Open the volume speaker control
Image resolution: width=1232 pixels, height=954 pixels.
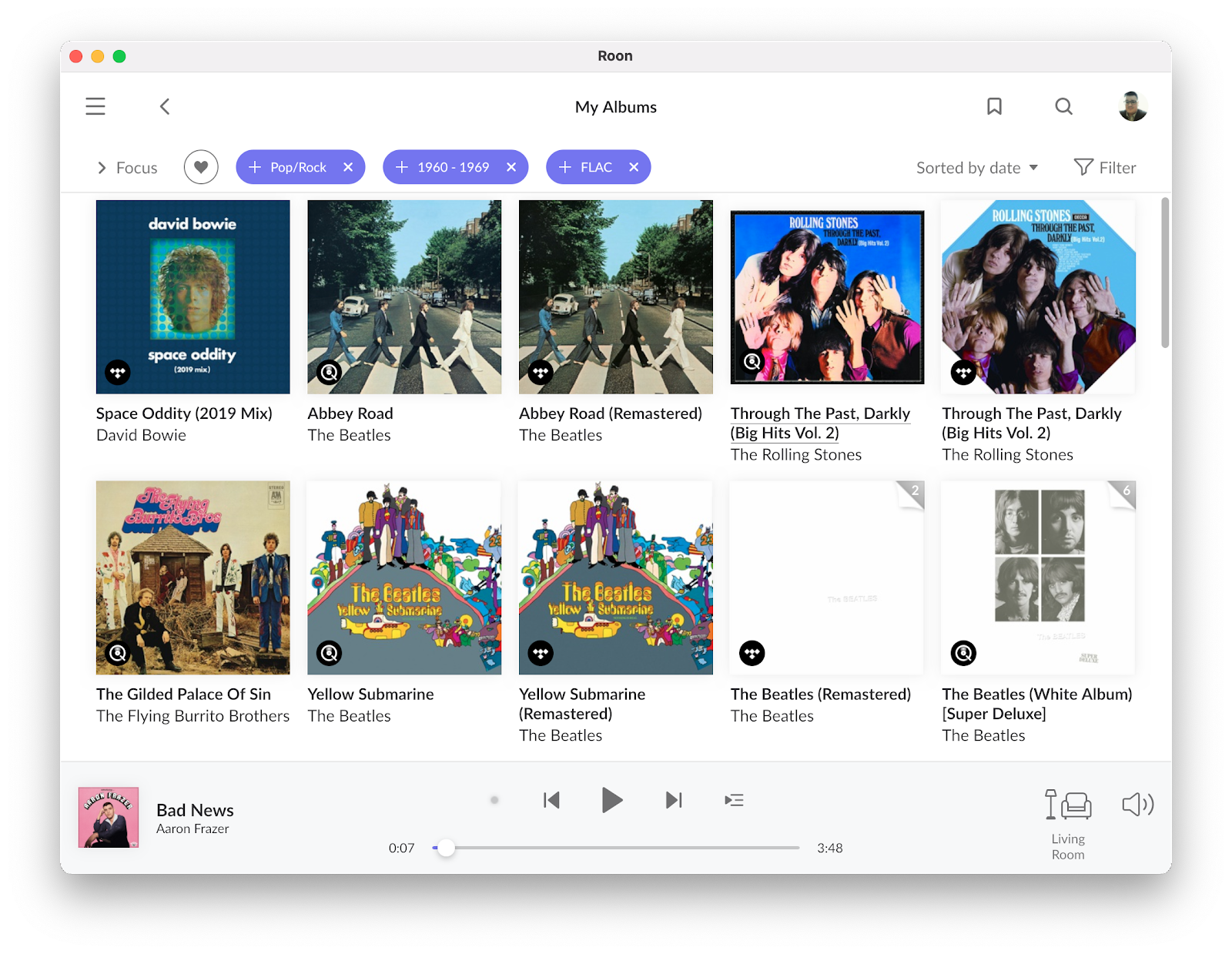click(1137, 805)
